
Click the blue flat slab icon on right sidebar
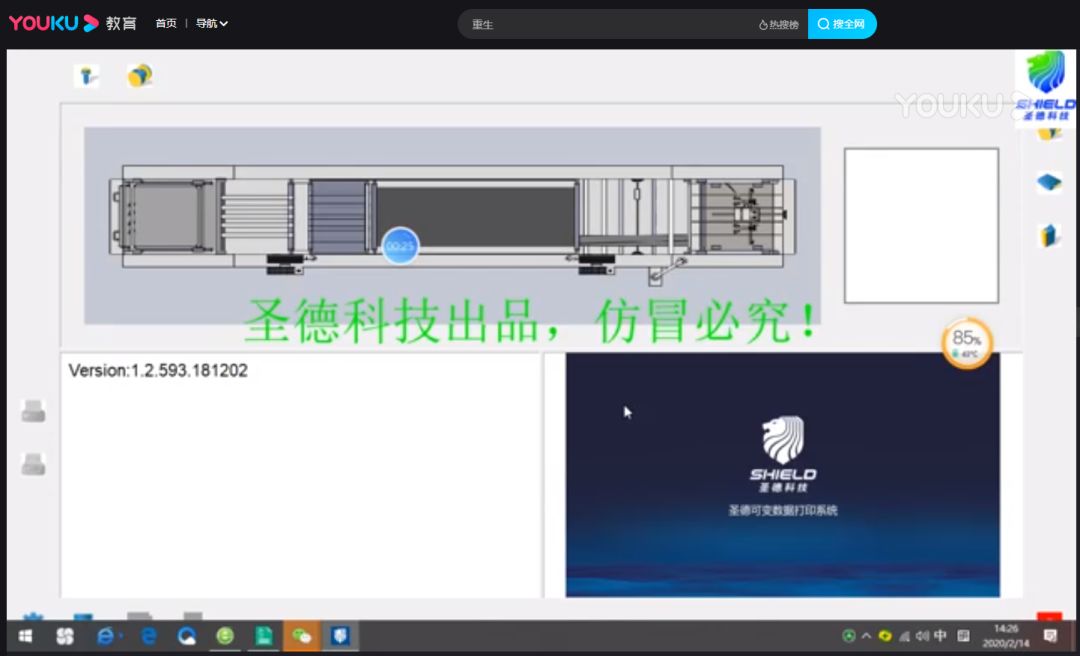point(1049,183)
